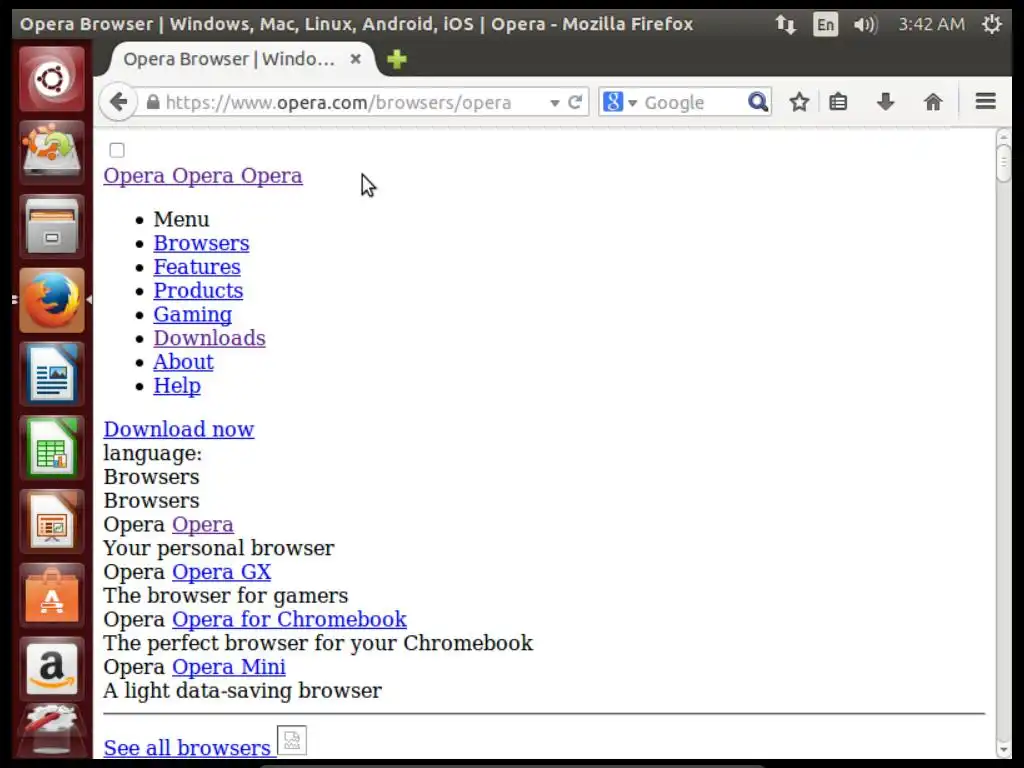Click the vertical scrollbar thumb
Image resolution: width=1024 pixels, height=768 pixels.
[x=1004, y=162]
